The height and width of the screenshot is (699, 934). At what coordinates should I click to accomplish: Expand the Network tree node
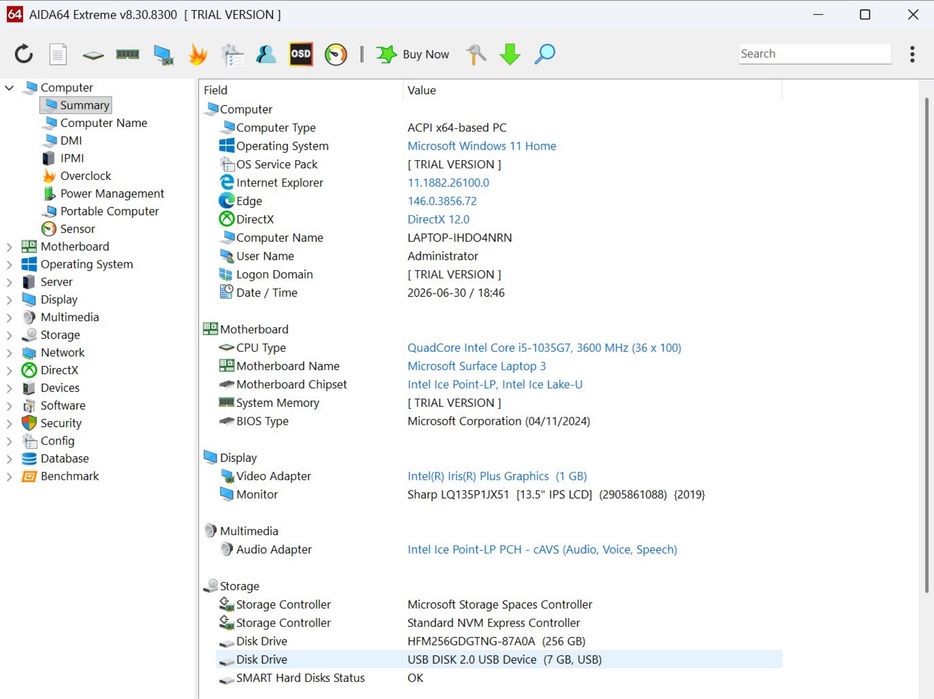[x=9, y=353]
